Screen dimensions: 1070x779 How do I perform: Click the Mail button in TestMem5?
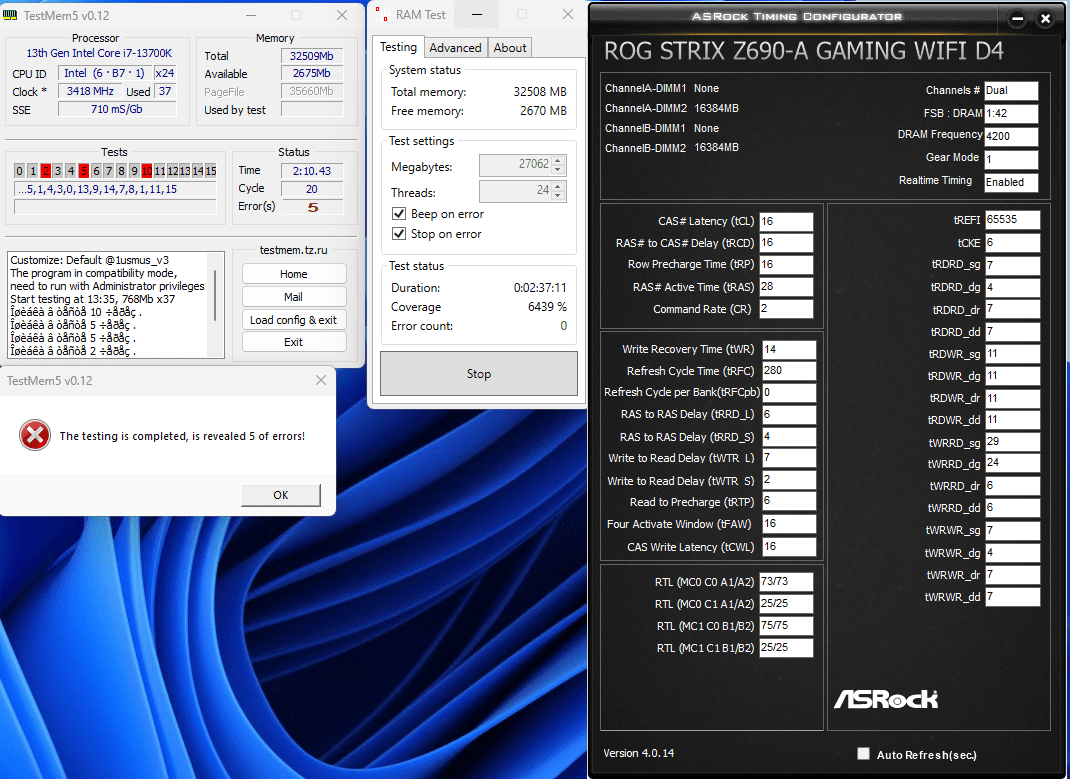(293, 297)
